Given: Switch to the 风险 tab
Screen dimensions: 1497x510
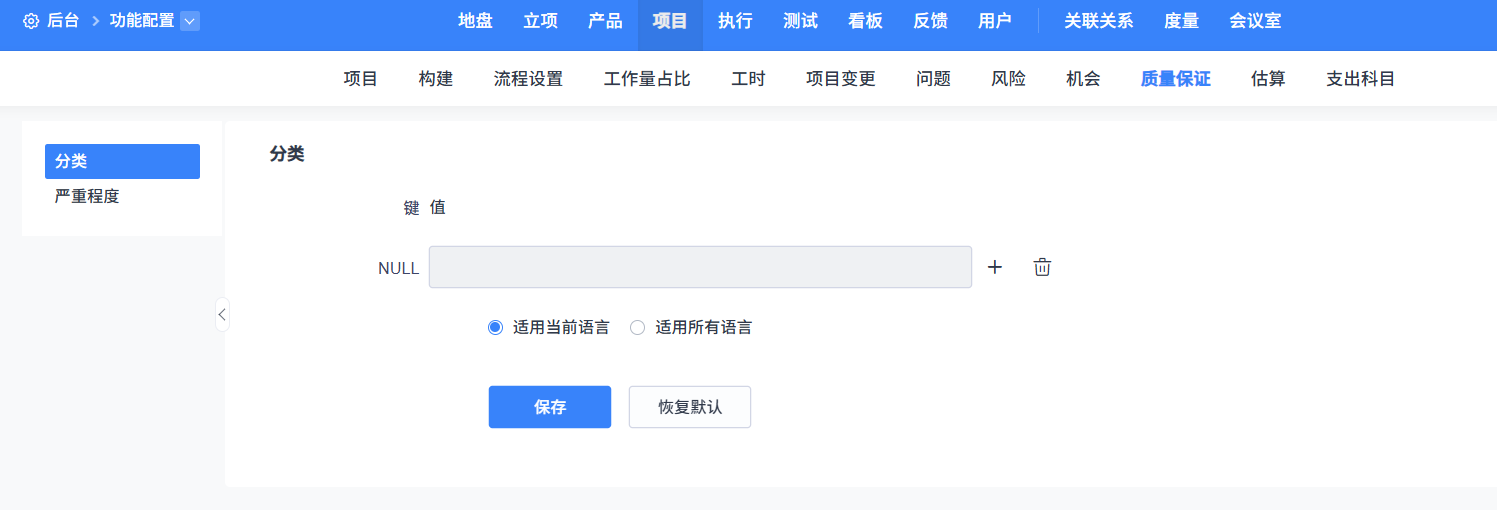Looking at the screenshot, I should 1008,79.
